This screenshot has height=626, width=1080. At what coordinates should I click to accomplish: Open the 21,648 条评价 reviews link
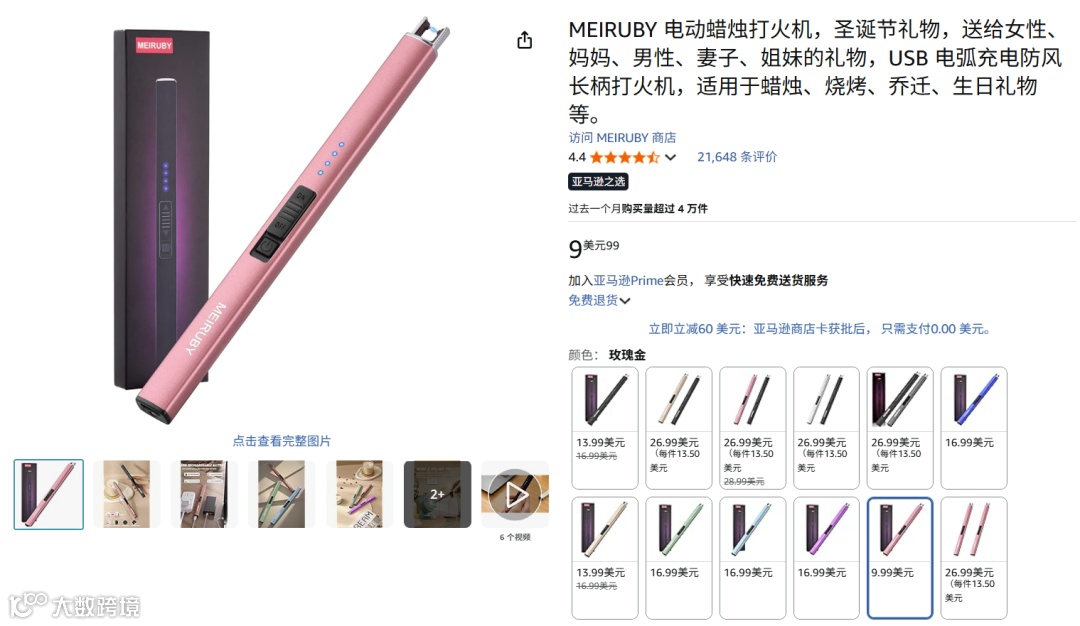pyautogui.click(x=737, y=157)
